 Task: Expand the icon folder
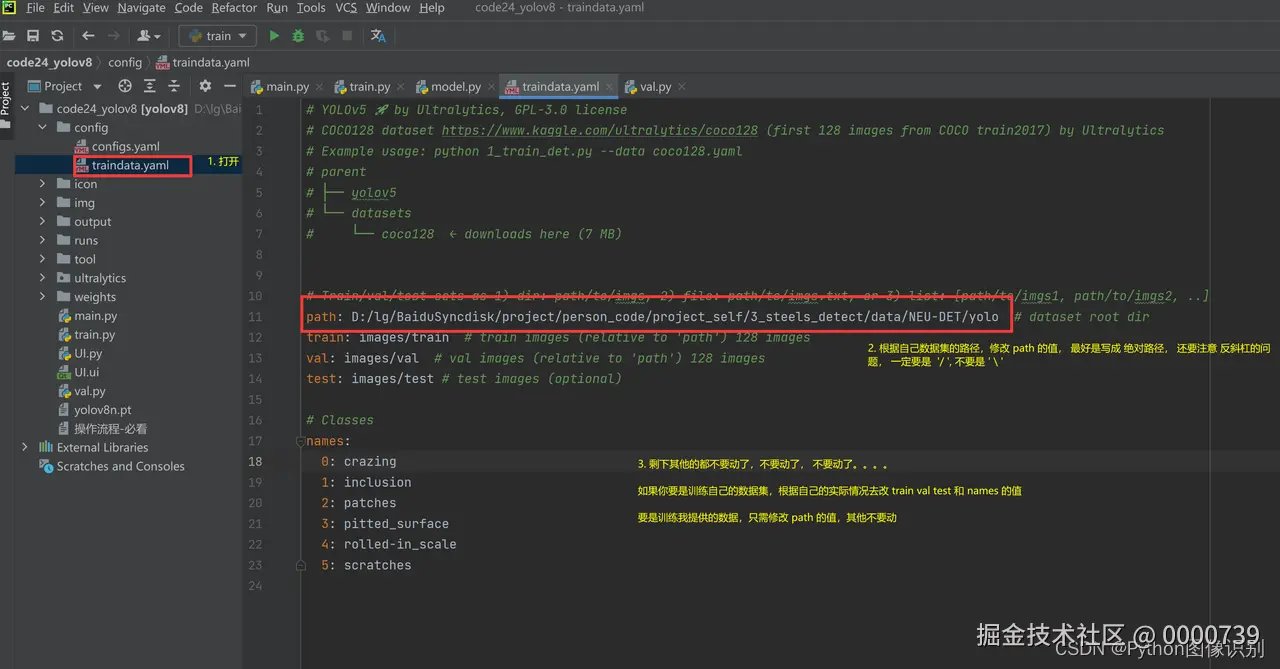(x=43, y=184)
